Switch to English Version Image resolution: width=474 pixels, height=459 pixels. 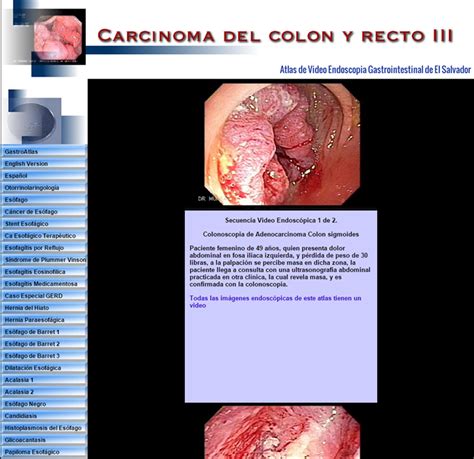pos(44,163)
